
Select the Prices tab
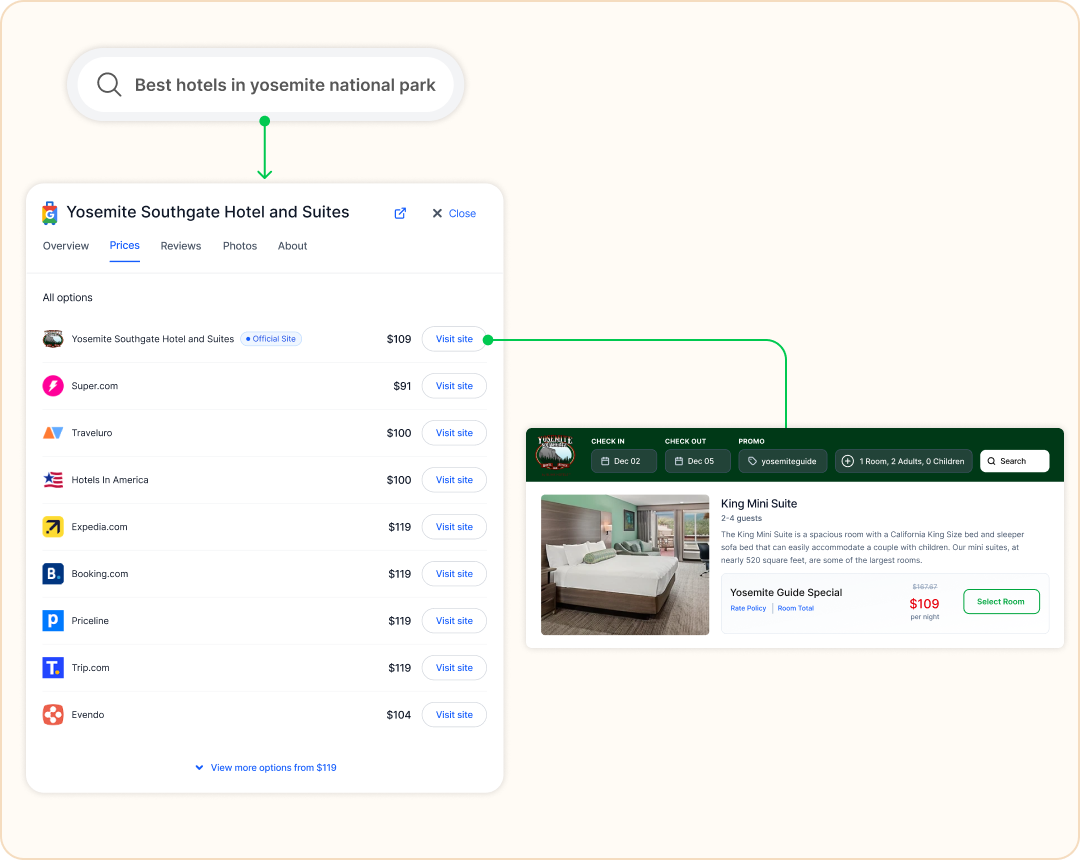[x=125, y=246]
